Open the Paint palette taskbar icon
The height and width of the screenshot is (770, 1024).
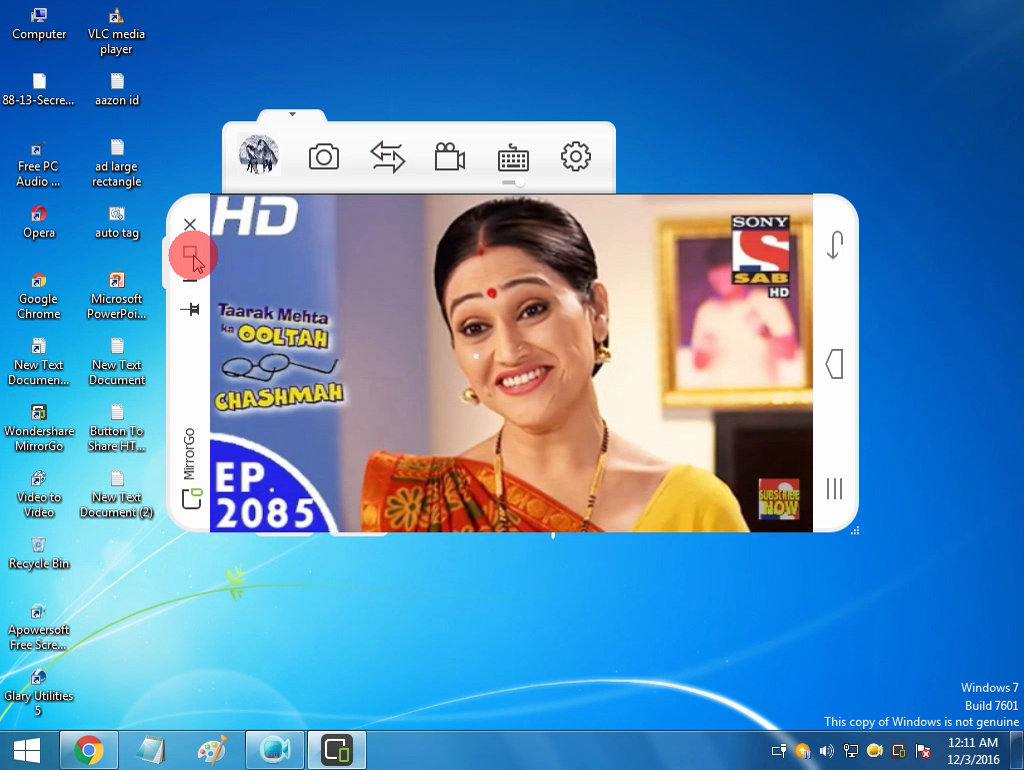(x=213, y=750)
